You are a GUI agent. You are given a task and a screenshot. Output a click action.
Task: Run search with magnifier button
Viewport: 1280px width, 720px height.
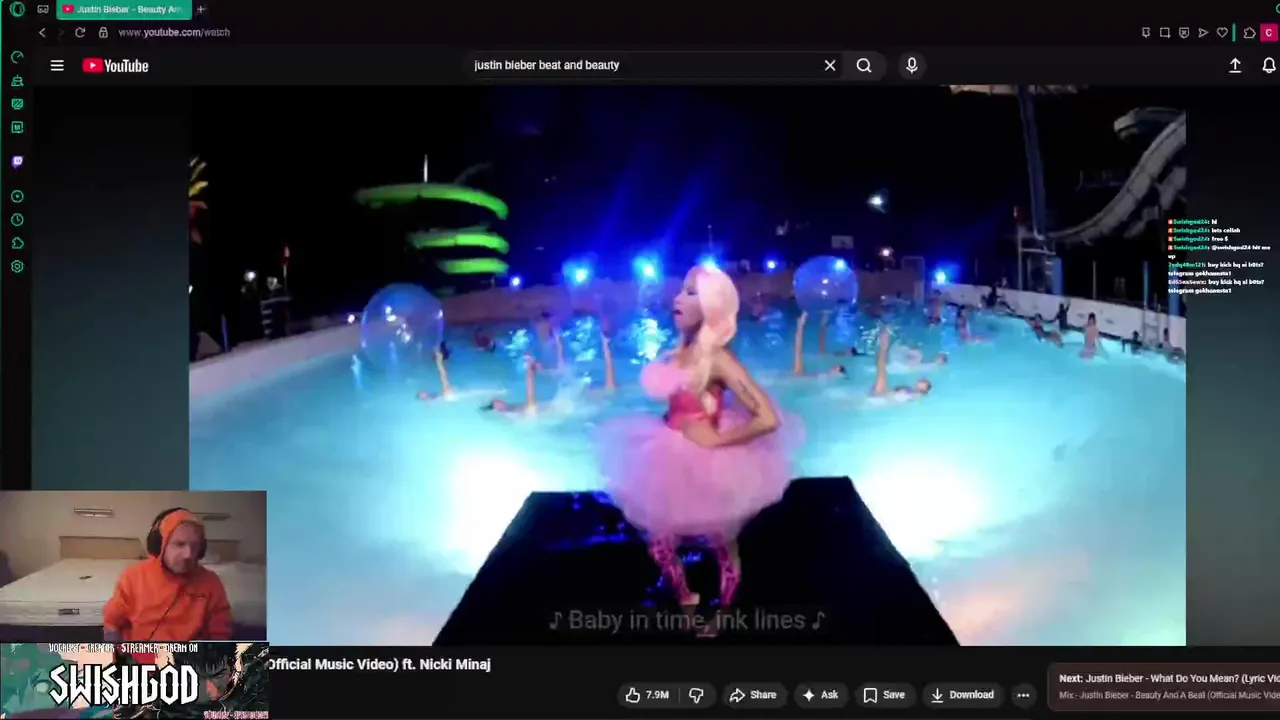click(864, 65)
